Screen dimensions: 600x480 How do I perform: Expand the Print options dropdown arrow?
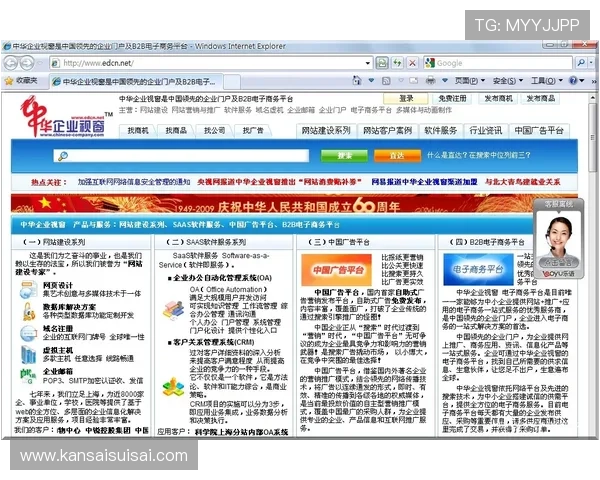pos(445,80)
